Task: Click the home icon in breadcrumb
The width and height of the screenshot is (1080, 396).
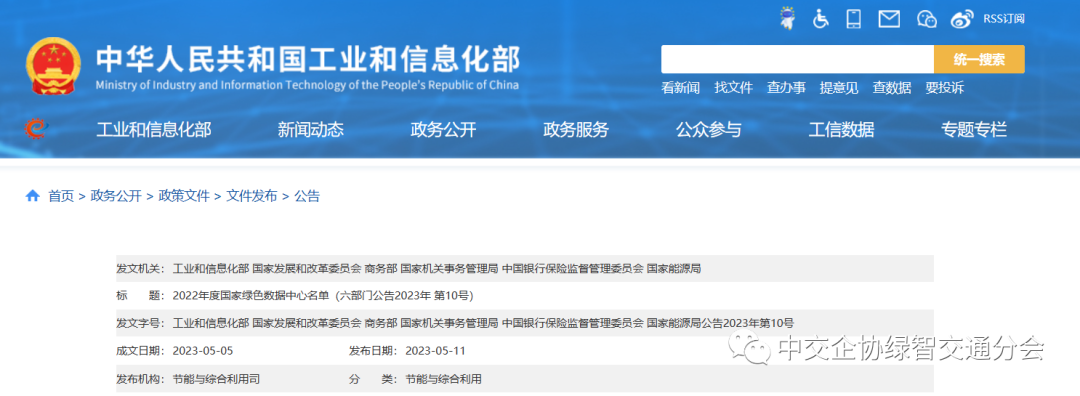Action: [32, 196]
